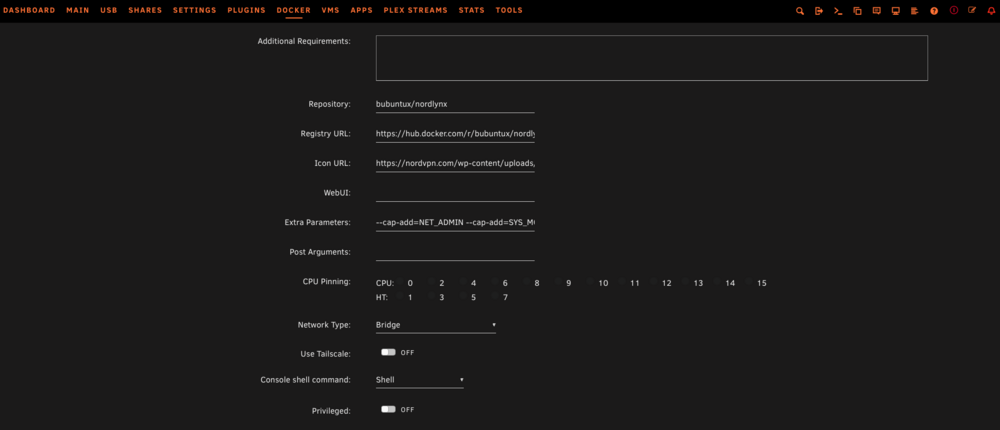The image size is (1000, 430).
Task: Open the Stats tab
Action: click(471, 10)
